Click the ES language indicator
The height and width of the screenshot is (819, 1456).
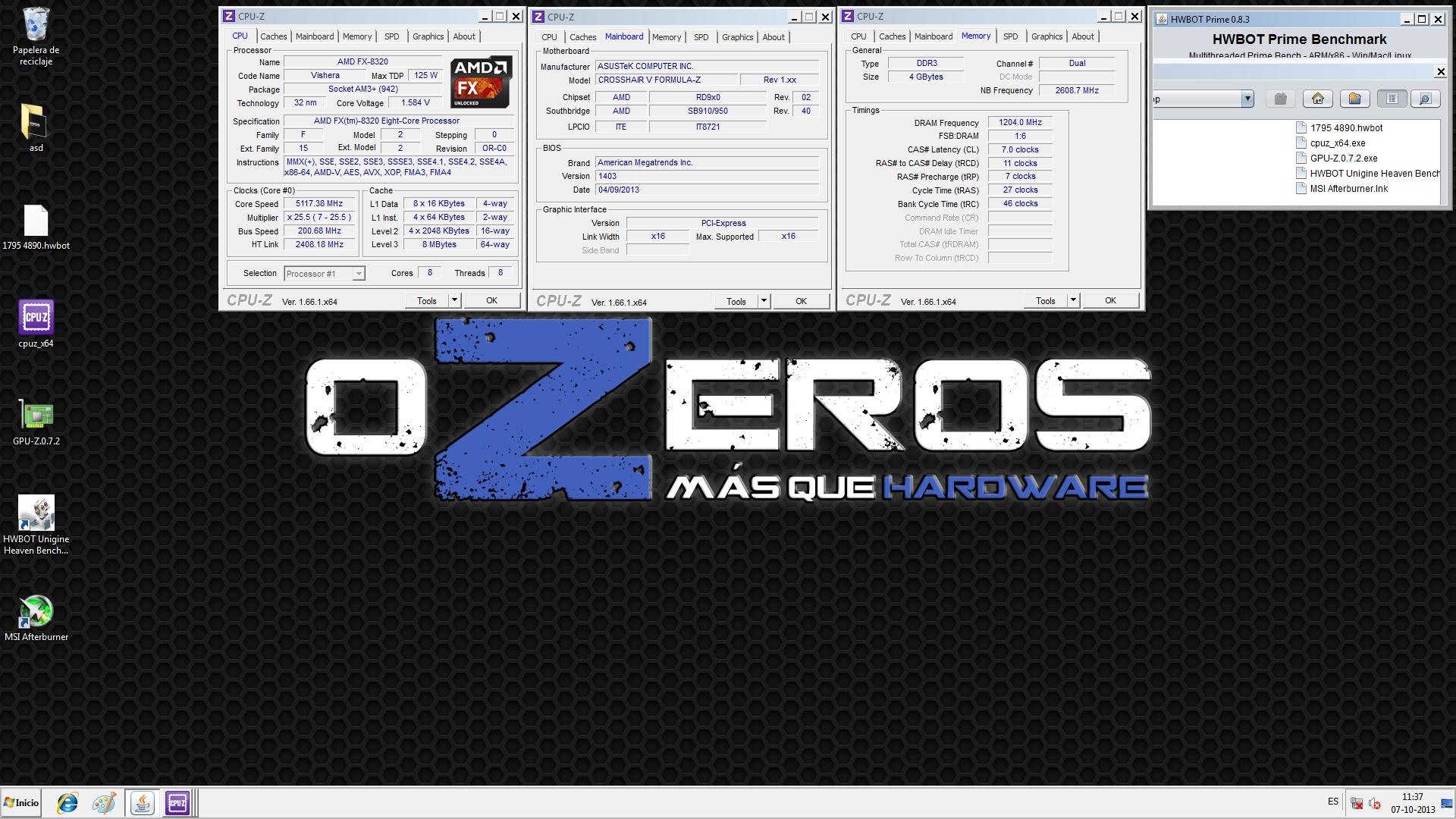(1333, 802)
